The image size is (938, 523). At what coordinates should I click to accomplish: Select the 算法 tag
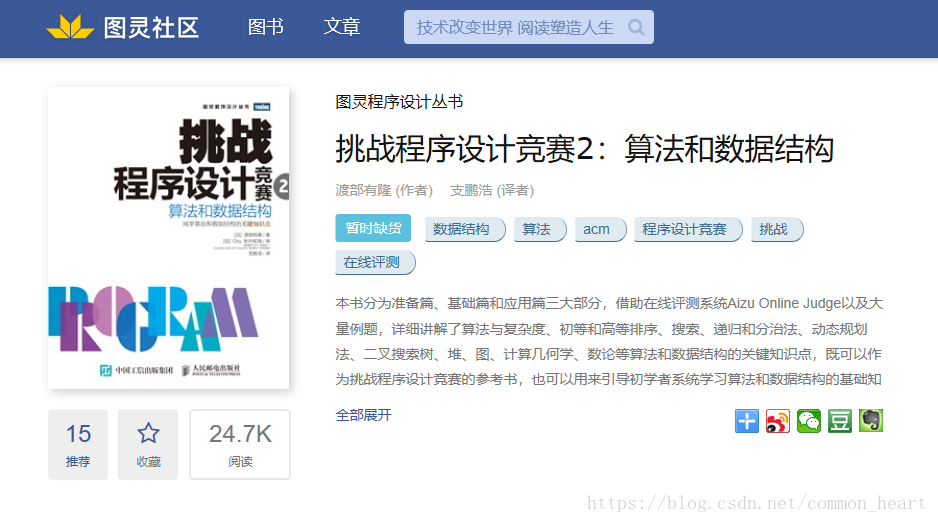pos(540,229)
